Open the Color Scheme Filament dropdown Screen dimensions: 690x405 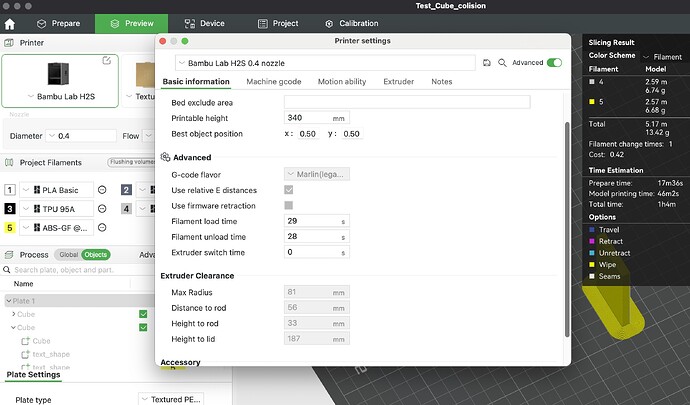pyautogui.click(x=663, y=57)
